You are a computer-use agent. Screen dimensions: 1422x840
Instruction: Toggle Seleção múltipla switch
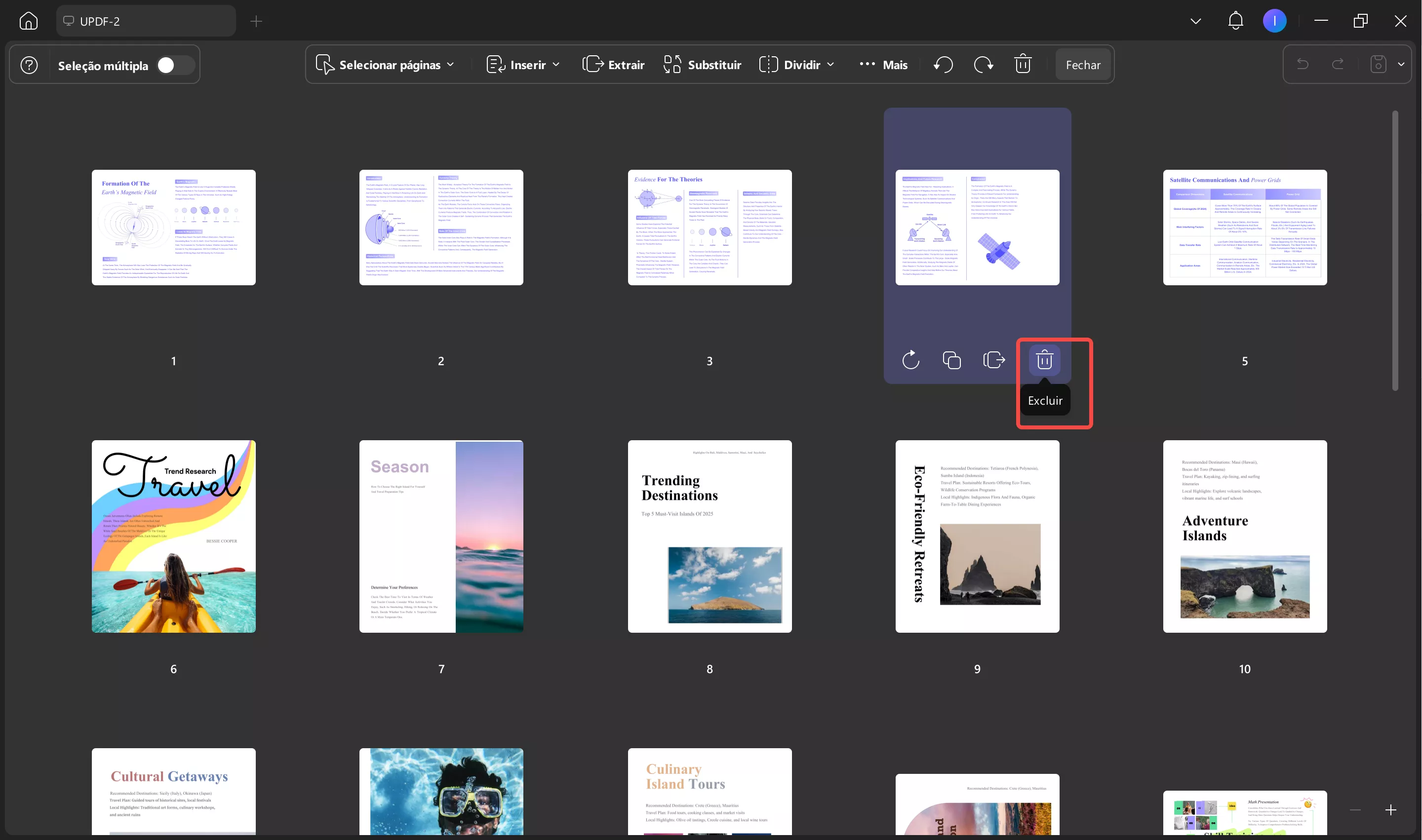174,65
